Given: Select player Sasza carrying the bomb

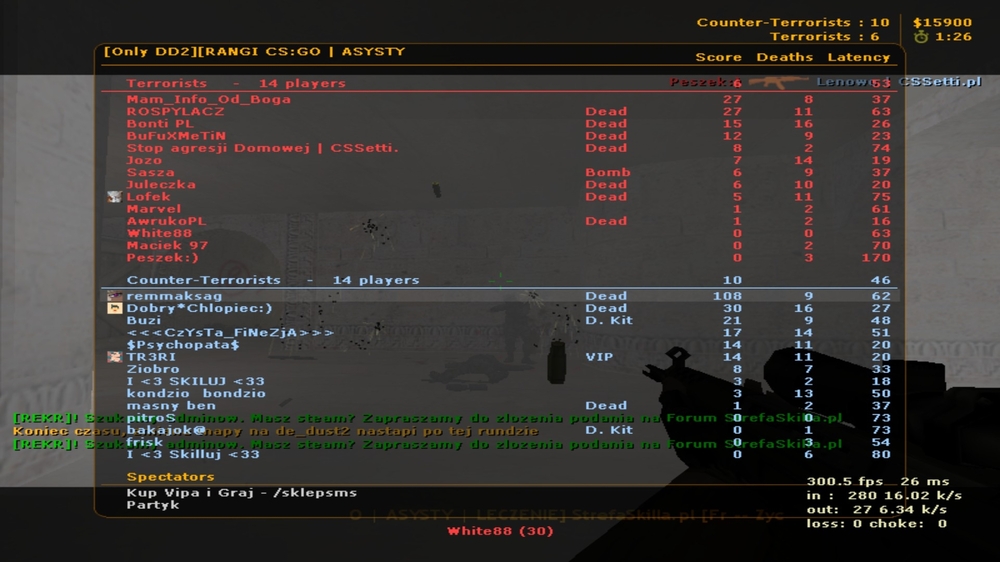Looking at the screenshot, I should pos(499,172).
